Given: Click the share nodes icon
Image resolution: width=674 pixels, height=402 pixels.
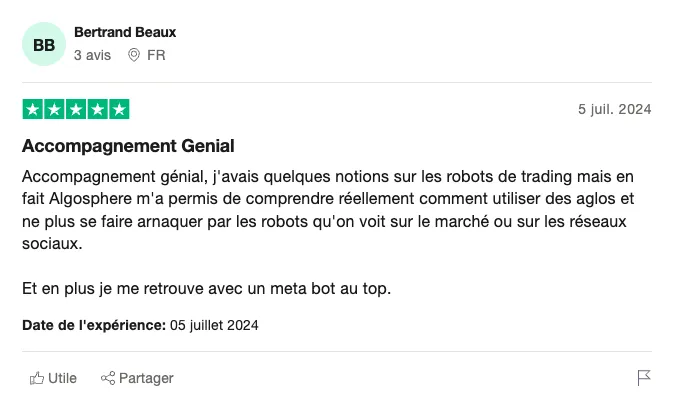Looking at the screenshot, I should point(108,378).
